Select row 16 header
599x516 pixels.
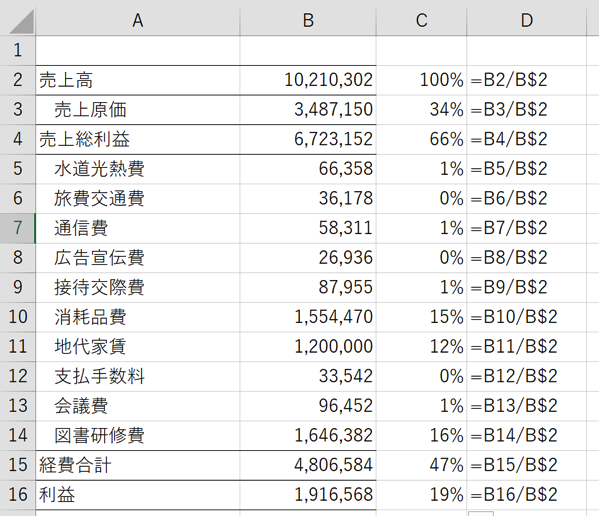pos(18,495)
